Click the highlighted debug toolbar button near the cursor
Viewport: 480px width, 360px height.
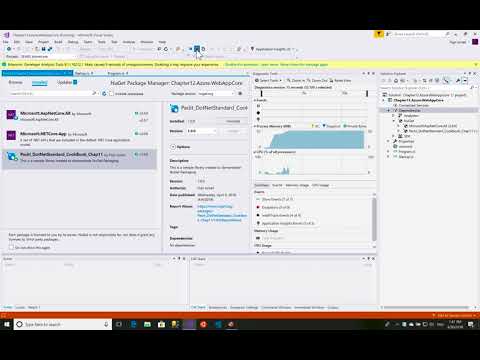[x=197, y=49]
